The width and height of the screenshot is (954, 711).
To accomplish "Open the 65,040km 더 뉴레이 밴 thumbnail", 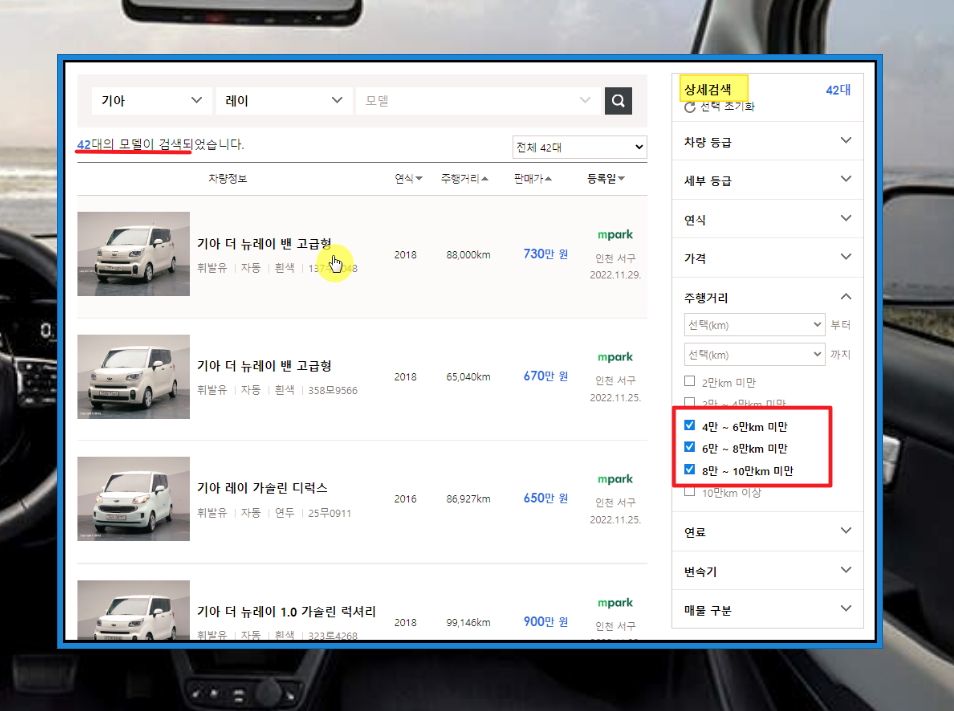I will point(133,376).
